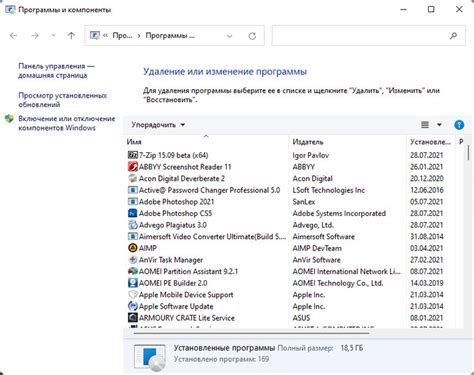This screenshot has width=474, height=375.
Task: Click the Active@ Password Changer icon
Action: [133, 190]
